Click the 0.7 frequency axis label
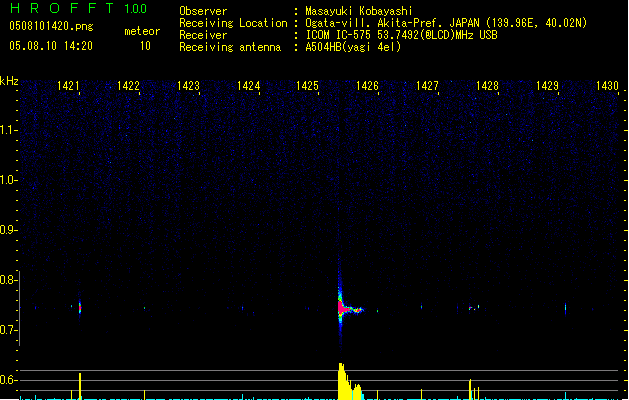 point(8,330)
